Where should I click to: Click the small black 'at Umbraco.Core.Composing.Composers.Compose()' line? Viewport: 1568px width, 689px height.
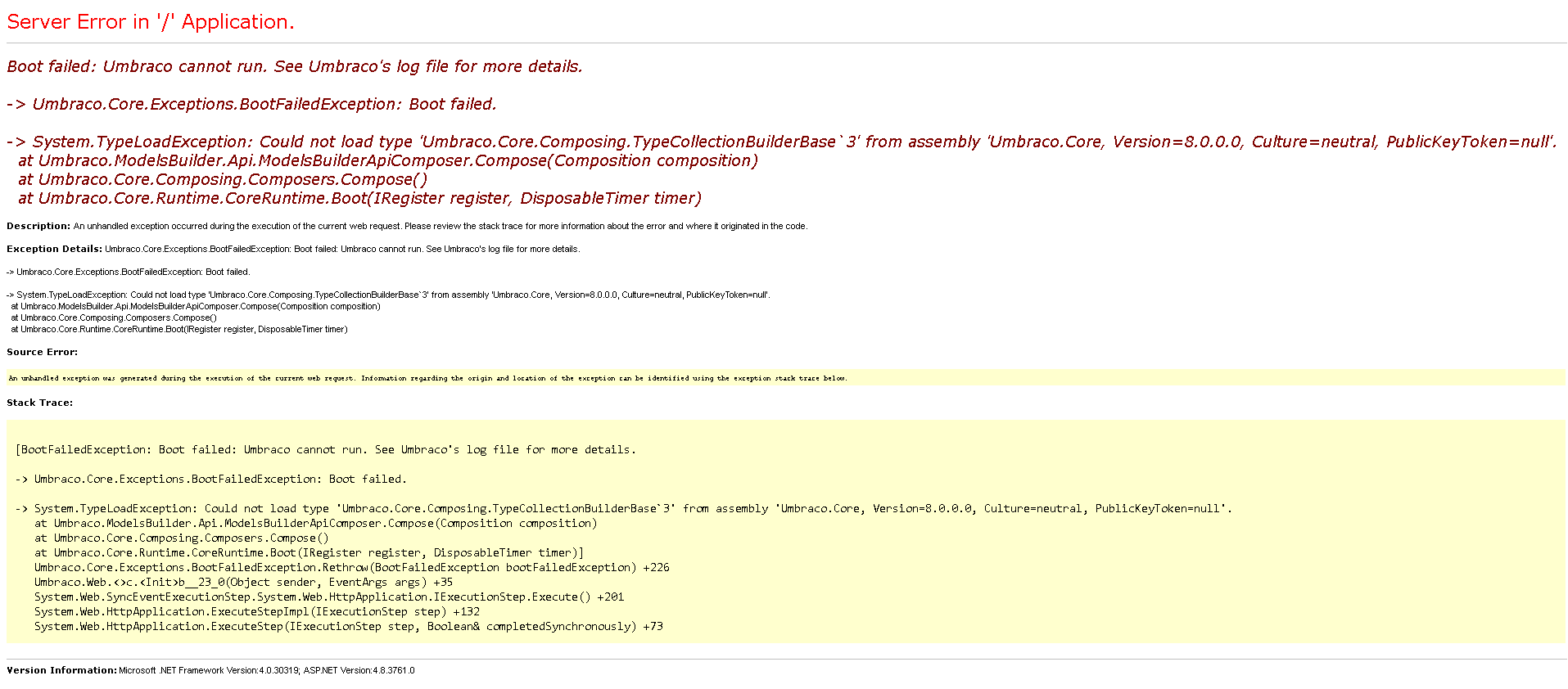pos(114,317)
